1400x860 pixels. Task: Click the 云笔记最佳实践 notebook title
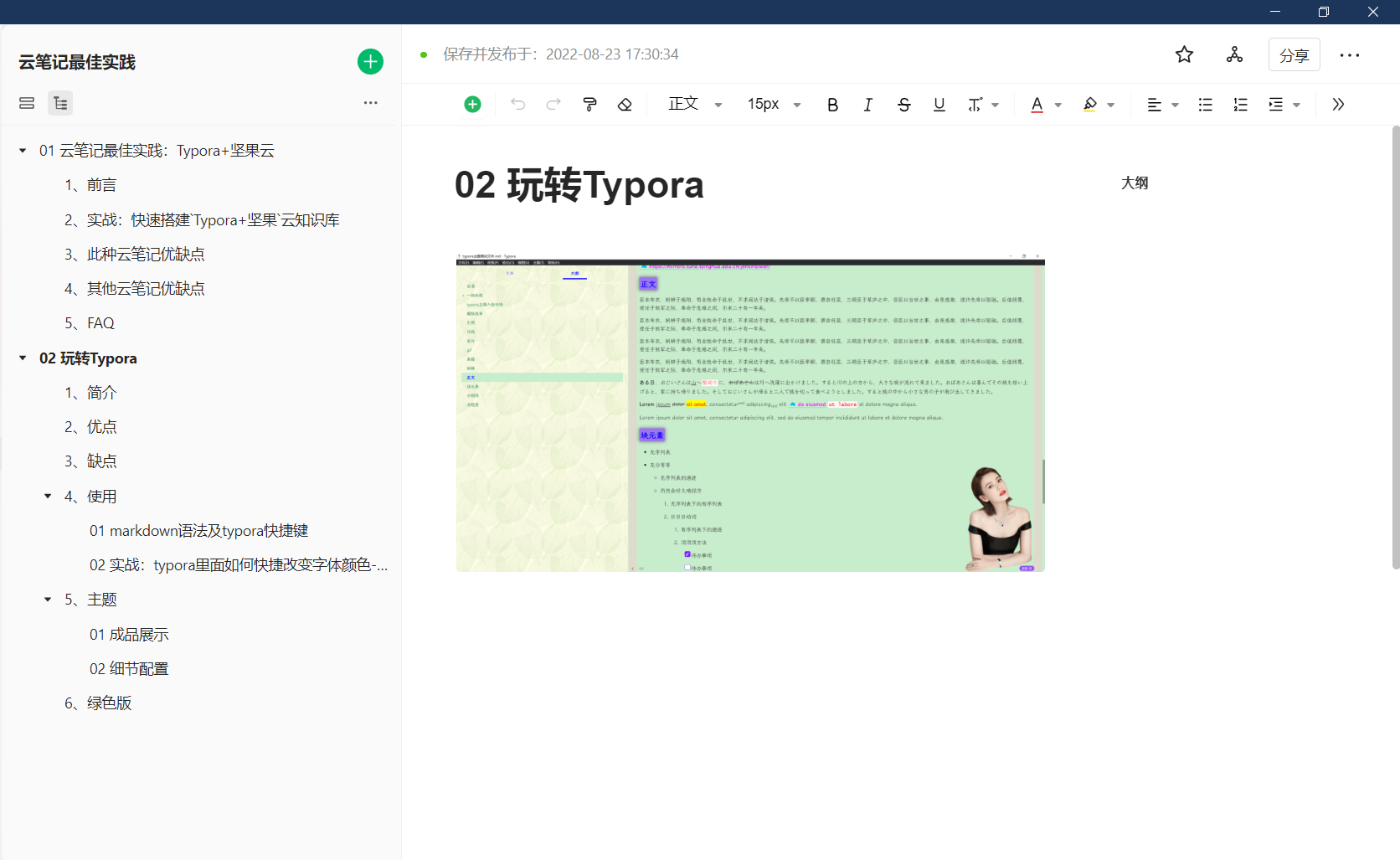pyautogui.click(x=77, y=62)
